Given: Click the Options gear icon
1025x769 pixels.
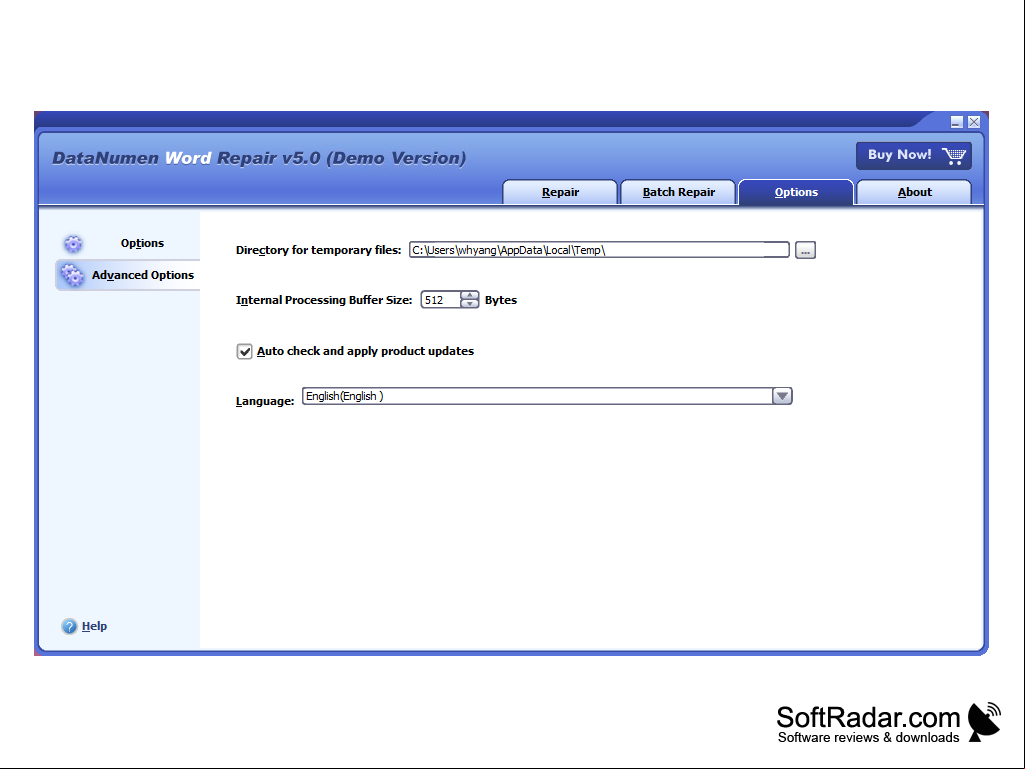Looking at the screenshot, I should [73, 244].
